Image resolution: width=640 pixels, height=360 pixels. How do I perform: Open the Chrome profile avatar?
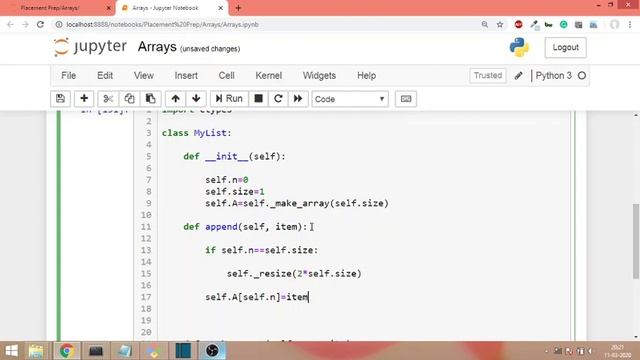coord(614,24)
